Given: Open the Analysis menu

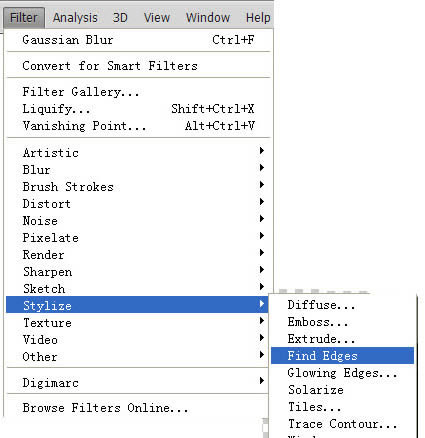Looking at the screenshot, I should (x=75, y=18).
